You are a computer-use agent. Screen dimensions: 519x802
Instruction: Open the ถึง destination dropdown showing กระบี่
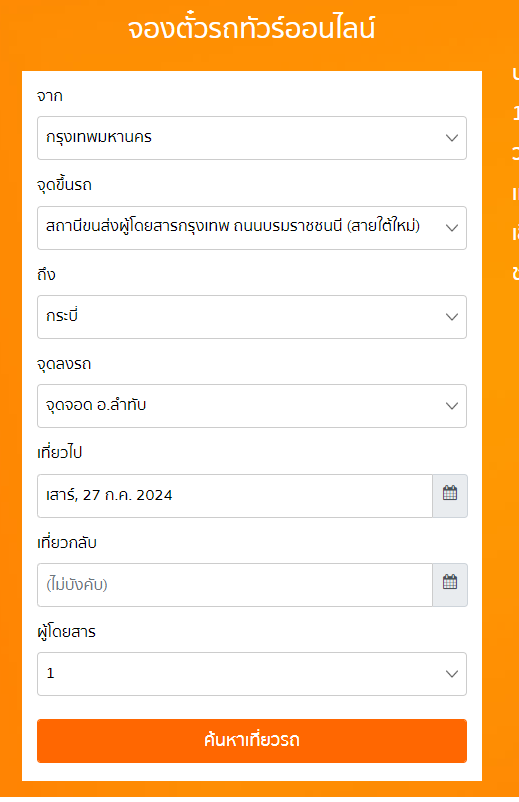coord(252,317)
